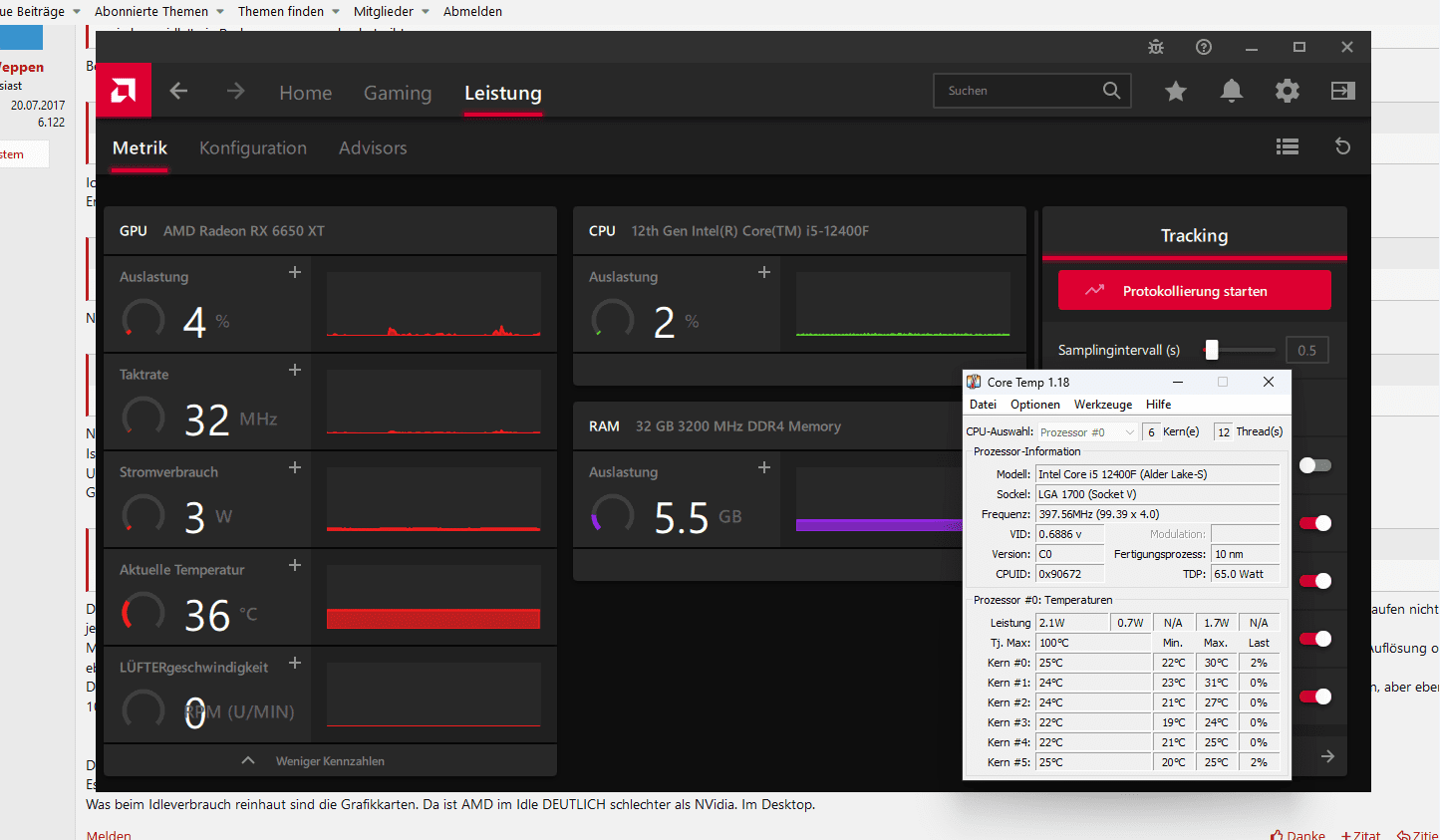Open settings gear icon
Image resolution: width=1440 pixels, height=840 pixels.
pyautogui.click(x=1288, y=91)
